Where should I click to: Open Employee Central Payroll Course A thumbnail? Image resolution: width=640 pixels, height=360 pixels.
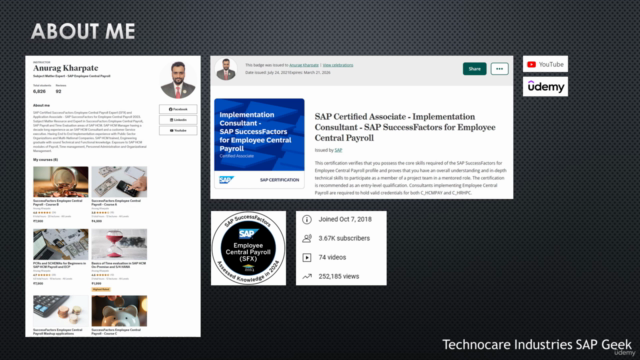(x=119, y=182)
